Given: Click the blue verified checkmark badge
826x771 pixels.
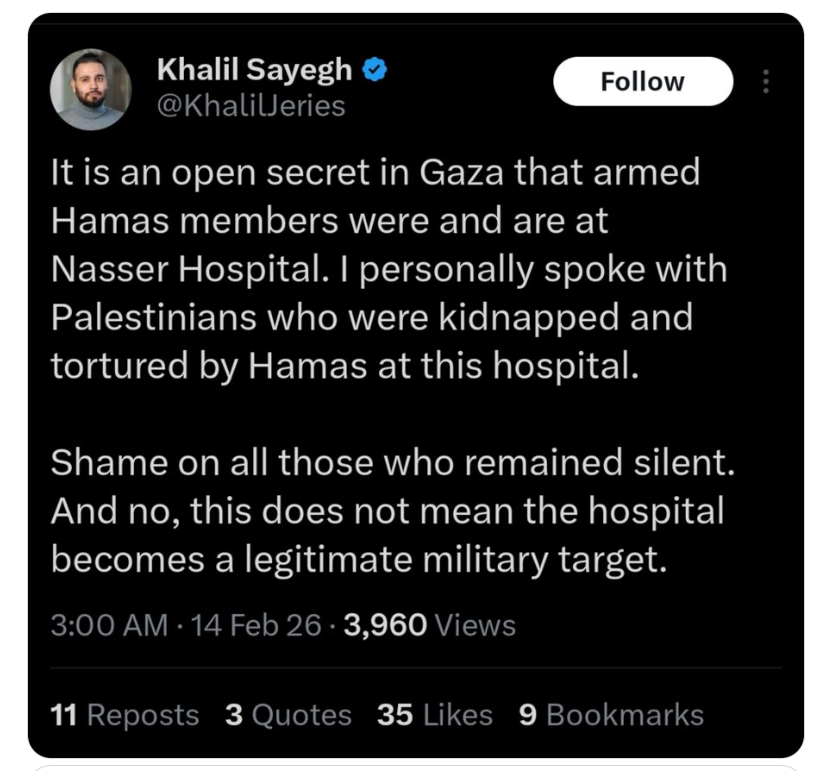Looking at the screenshot, I should (x=375, y=69).
